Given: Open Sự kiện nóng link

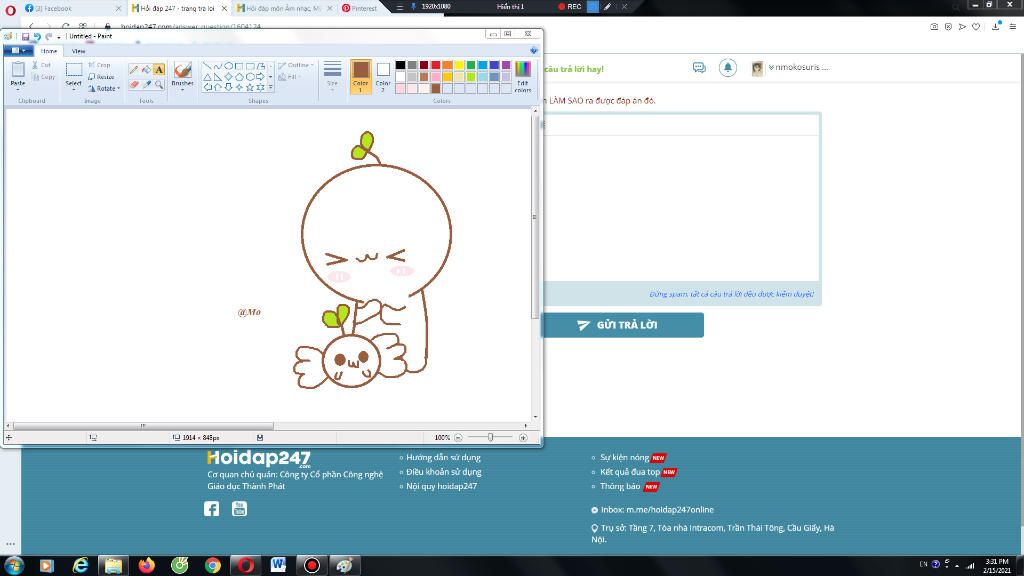Looking at the screenshot, I should click(624, 458).
